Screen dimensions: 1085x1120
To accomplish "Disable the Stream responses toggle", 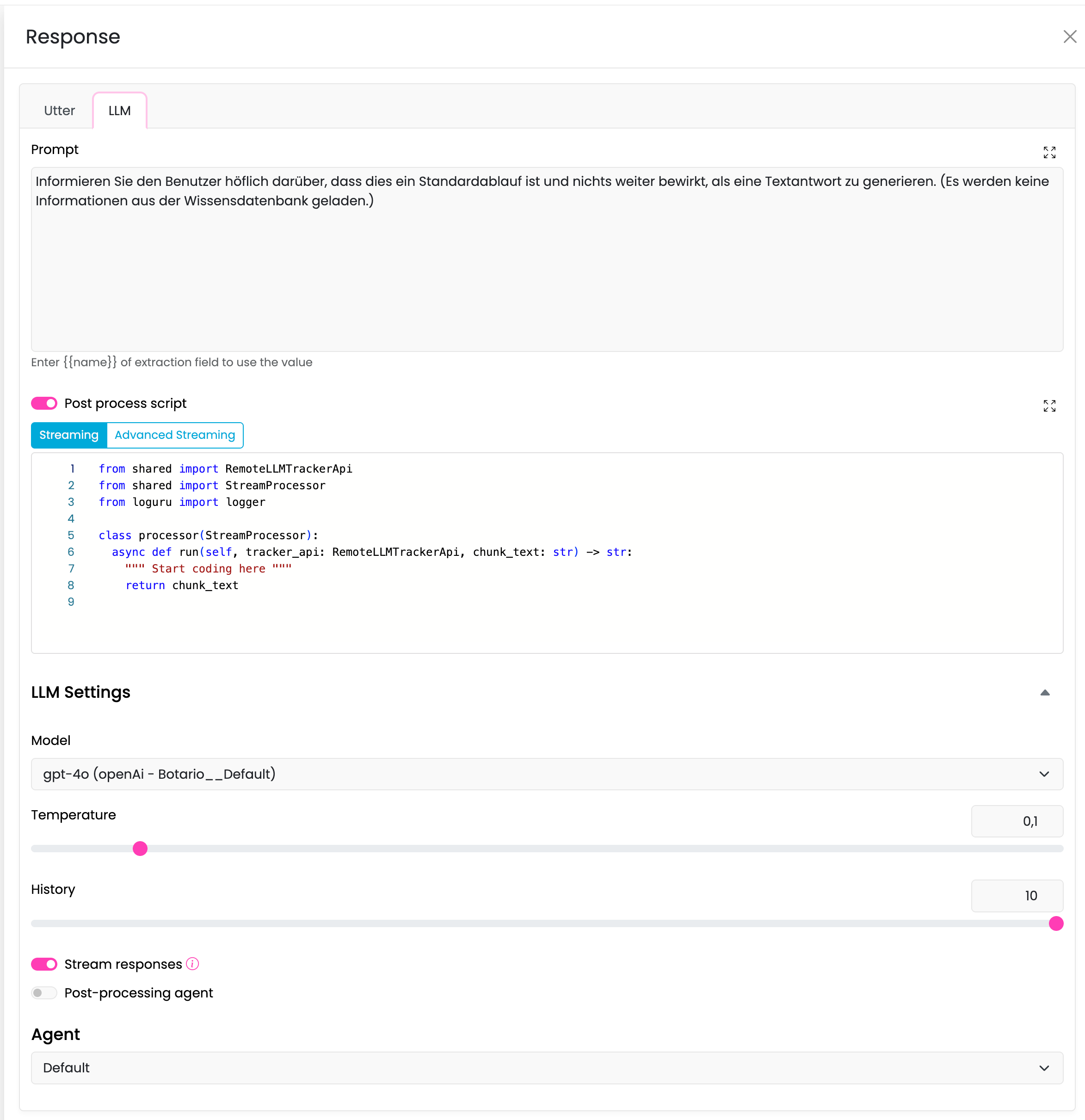I will point(44,964).
